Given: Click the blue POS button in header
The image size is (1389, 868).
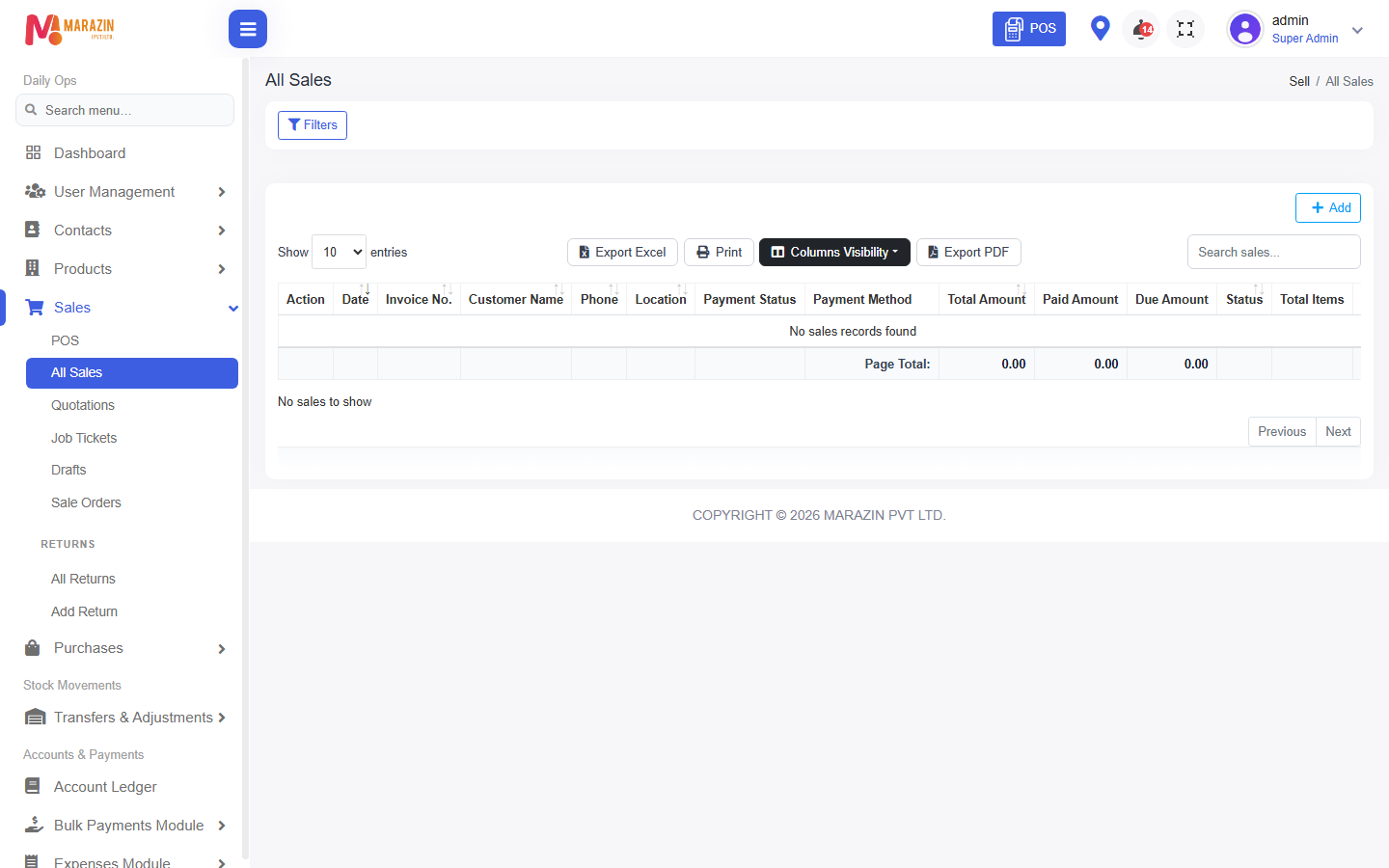Looking at the screenshot, I should [1029, 29].
